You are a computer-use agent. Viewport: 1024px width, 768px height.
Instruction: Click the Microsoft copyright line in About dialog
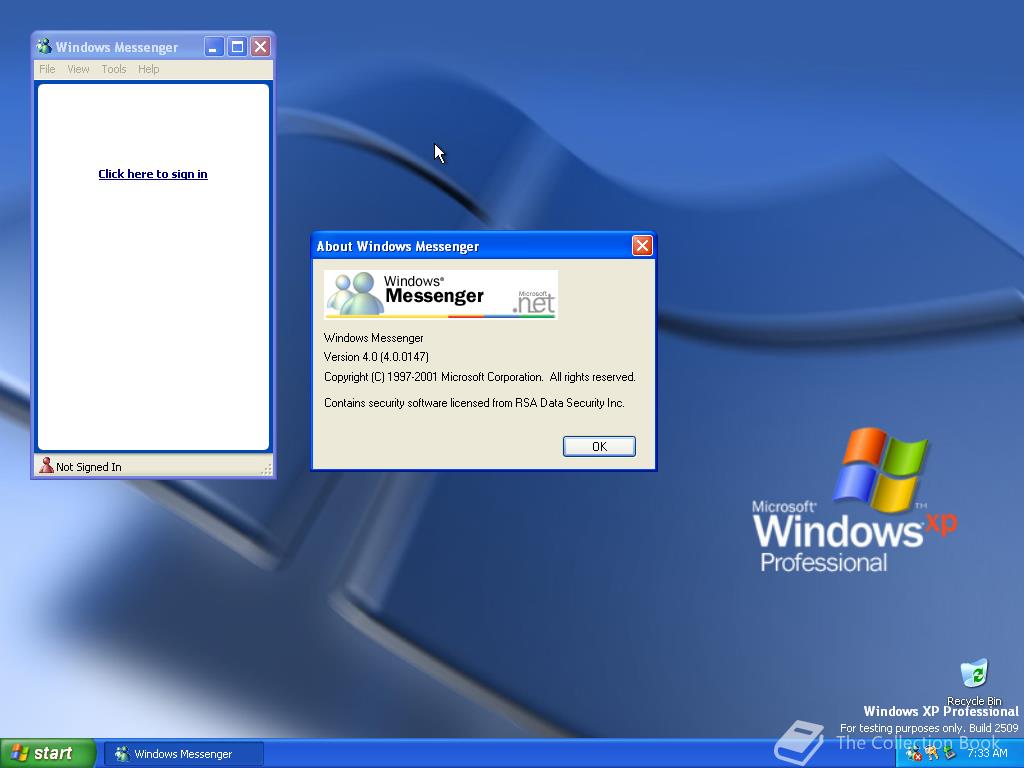coord(479,377)
